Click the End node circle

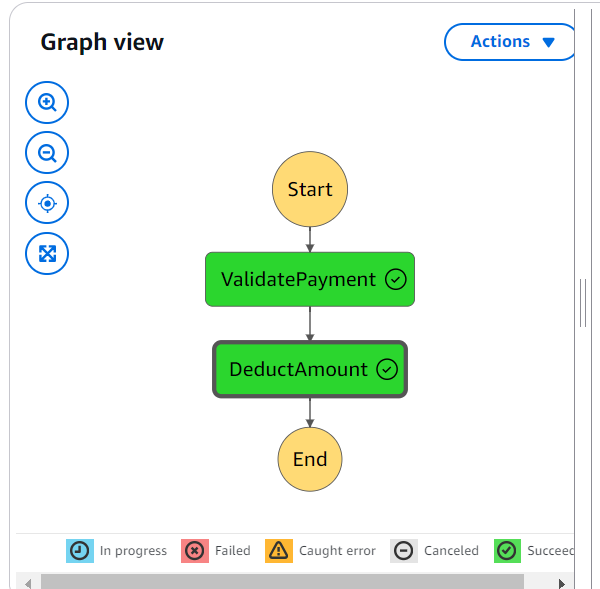tap(310, 460)
